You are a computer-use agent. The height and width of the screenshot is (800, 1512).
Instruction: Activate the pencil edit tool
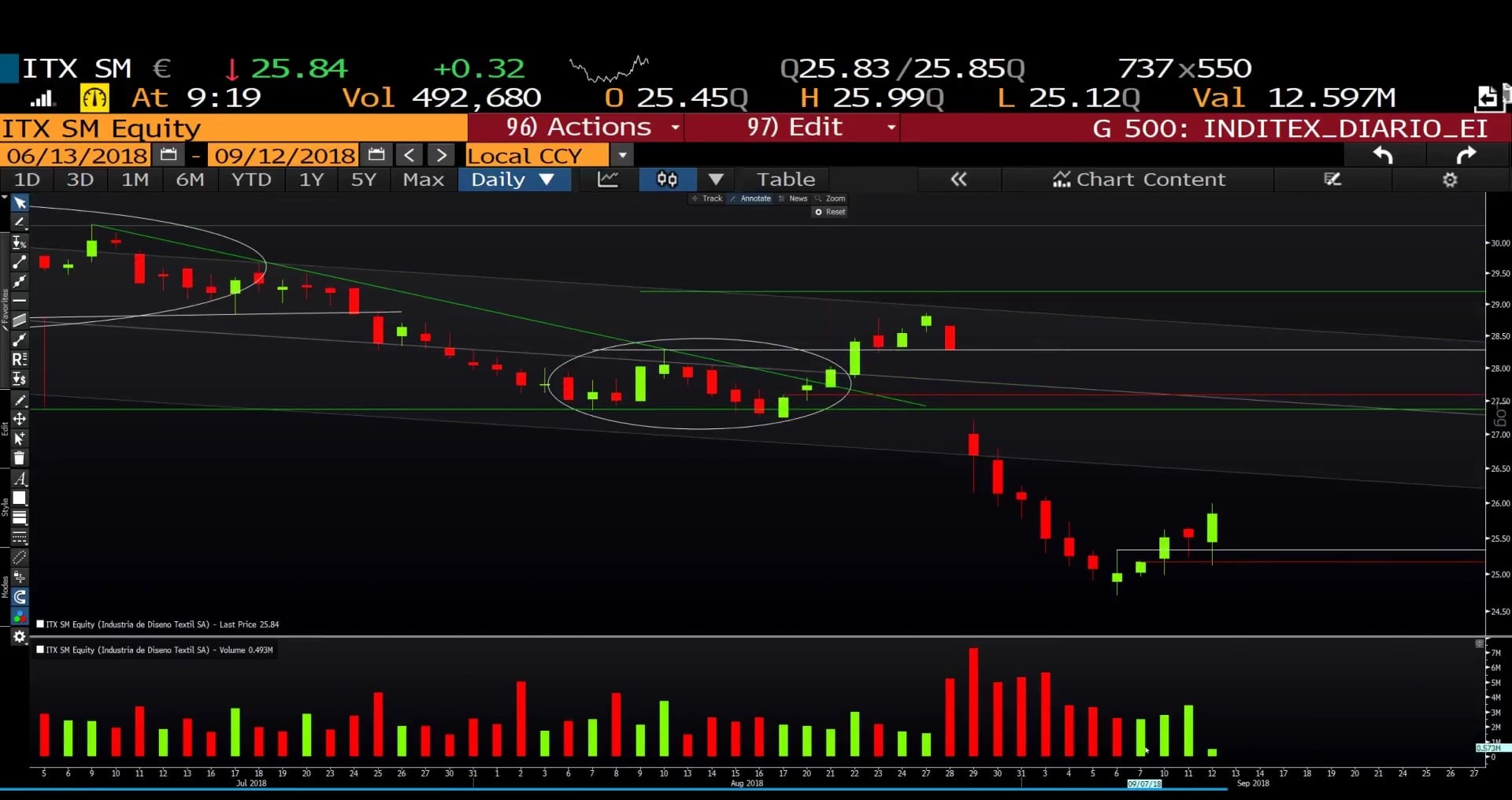click(20, 400)
